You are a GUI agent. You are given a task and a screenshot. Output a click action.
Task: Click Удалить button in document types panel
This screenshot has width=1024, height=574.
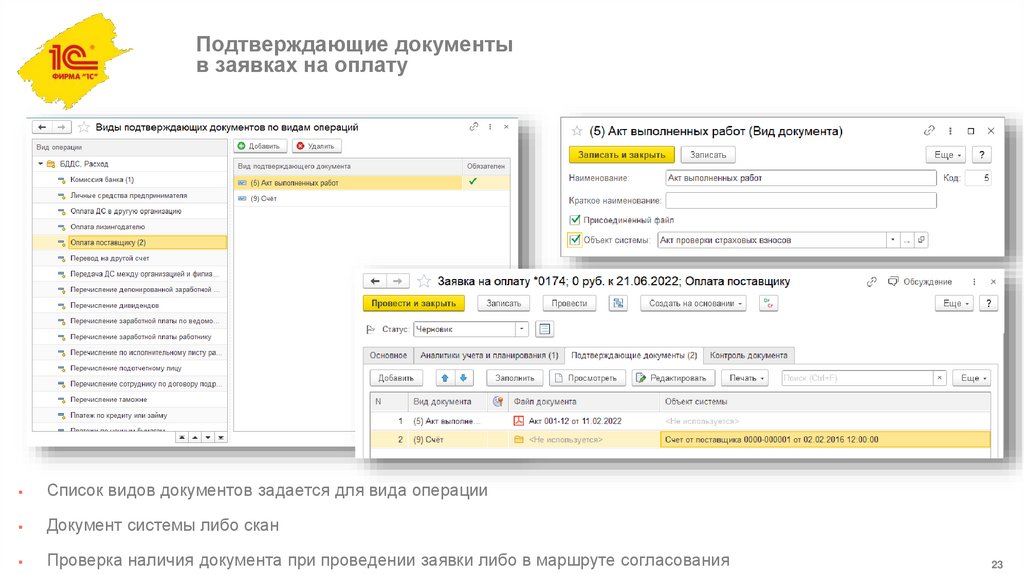click(317, 146)
